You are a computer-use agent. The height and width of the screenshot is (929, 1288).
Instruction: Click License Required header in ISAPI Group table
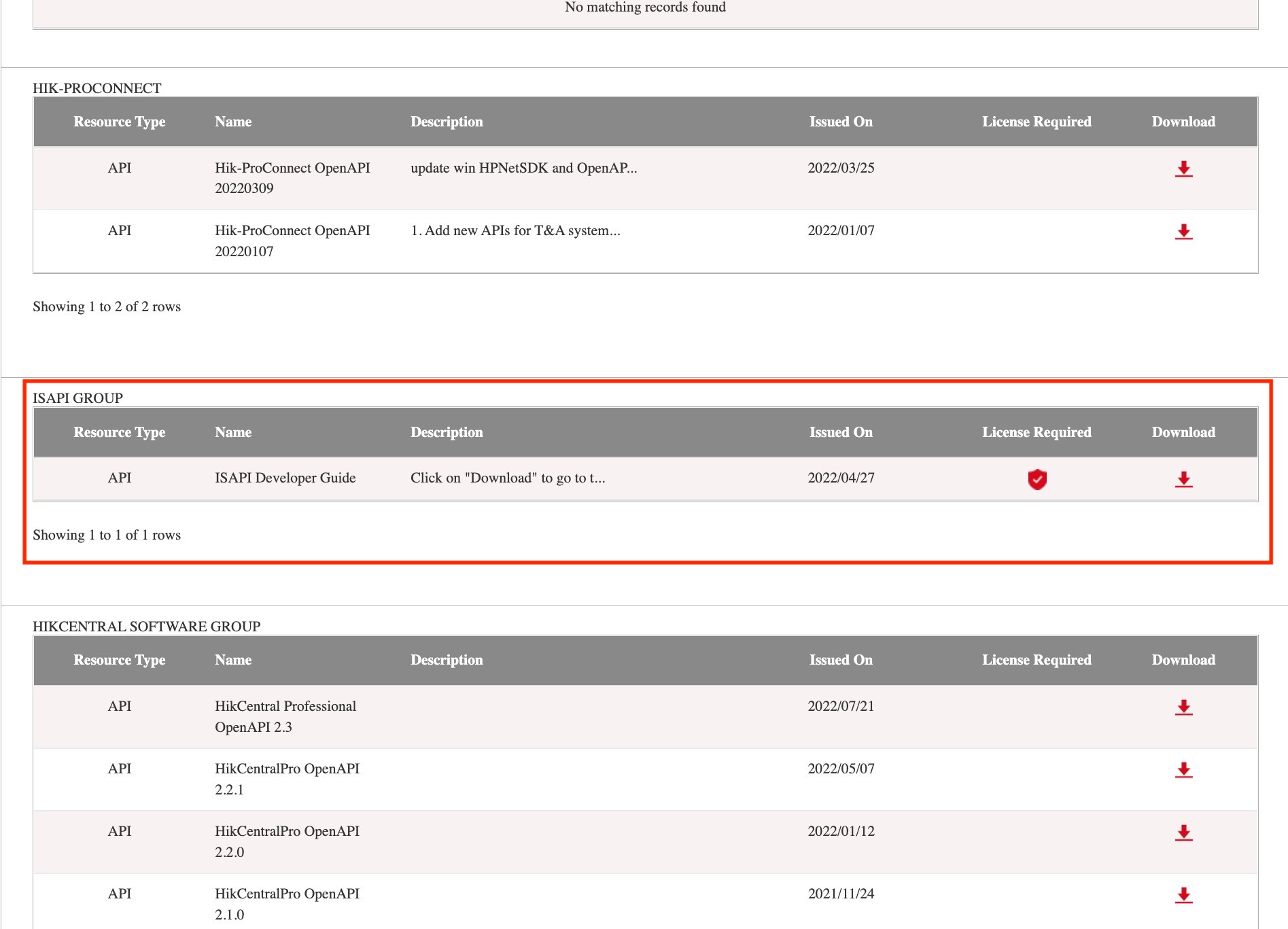coord(1037,432)
